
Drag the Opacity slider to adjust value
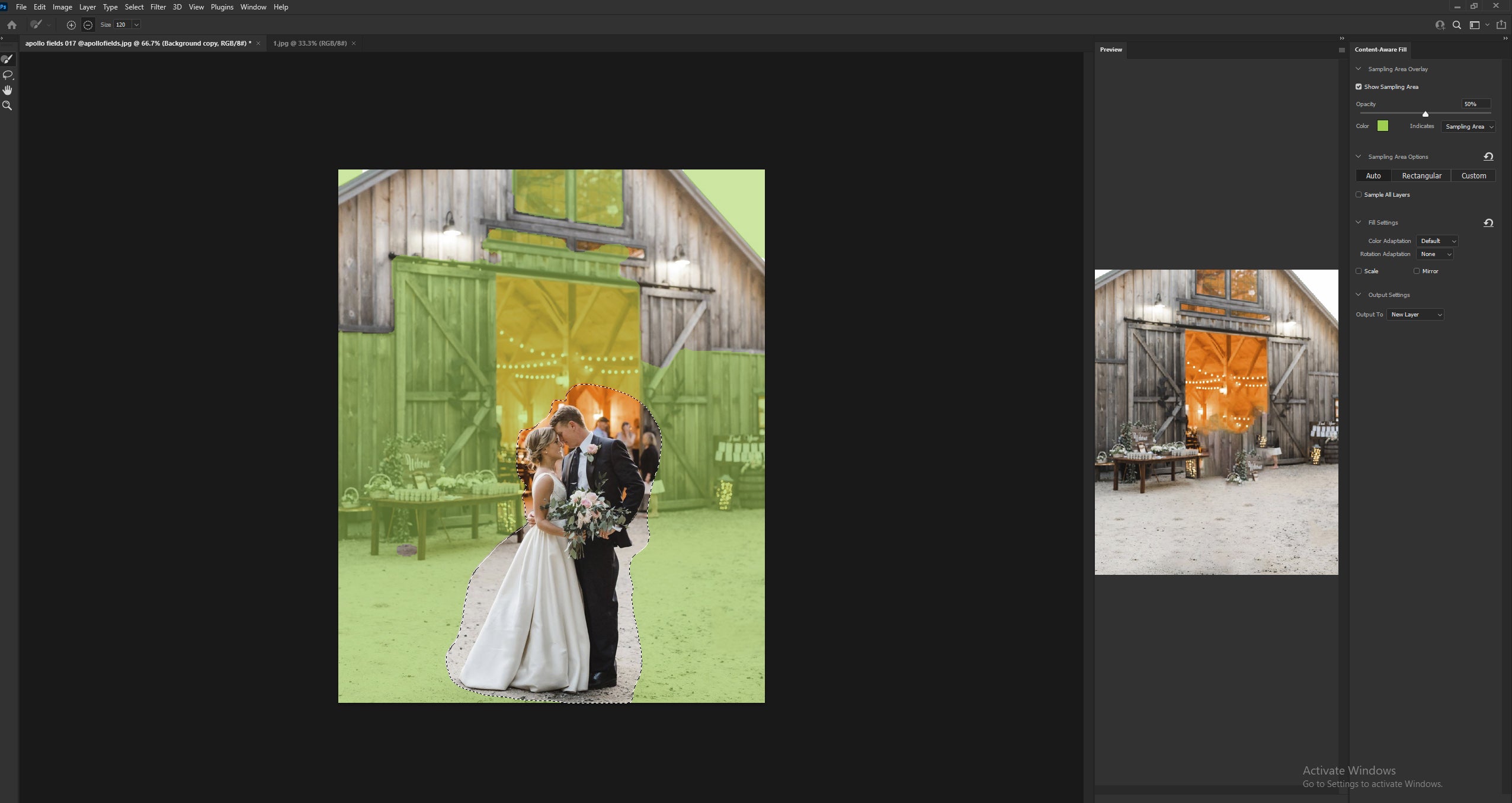point(1423,113)
